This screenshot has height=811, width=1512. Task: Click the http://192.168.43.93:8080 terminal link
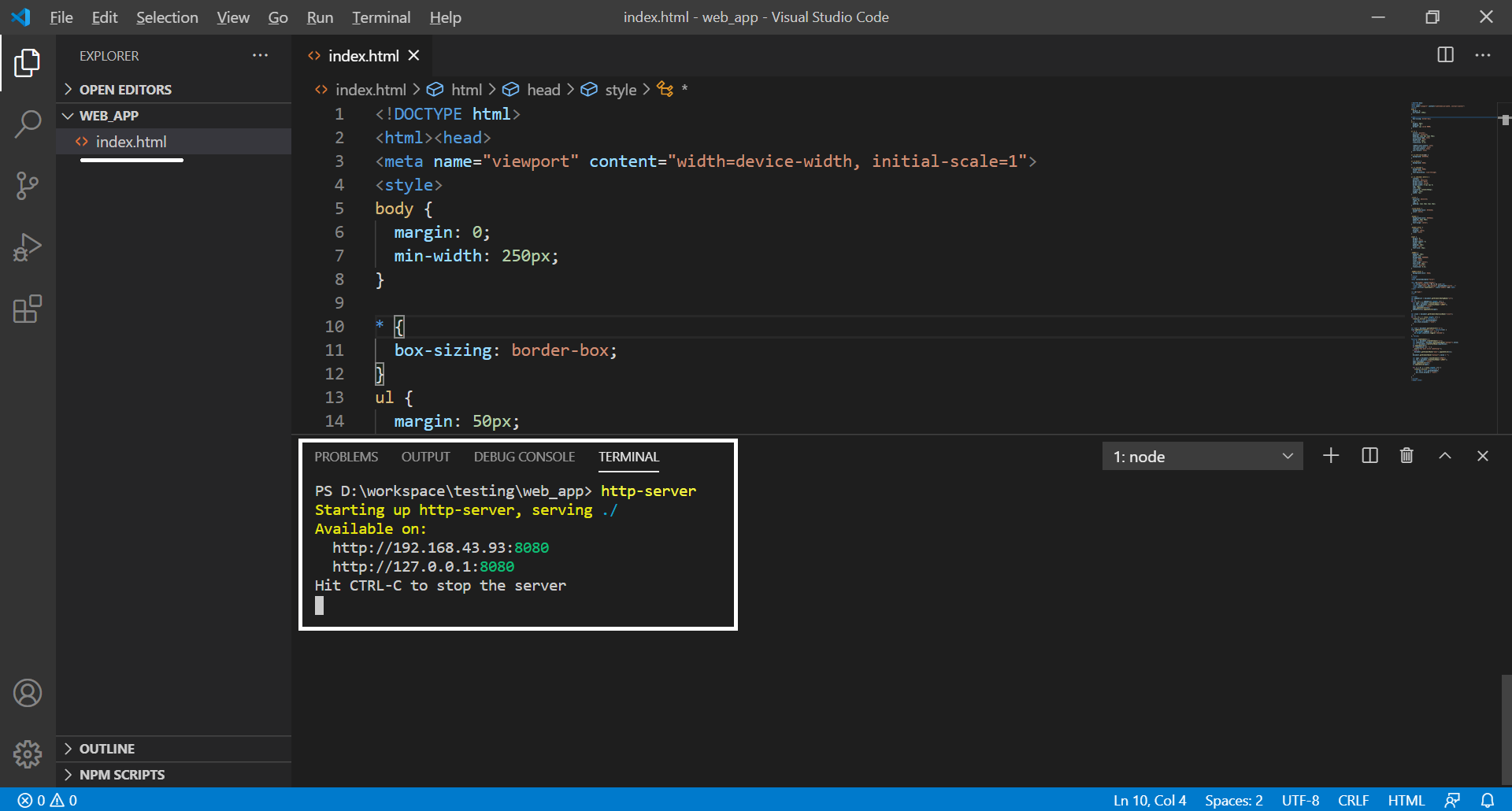(x=440, y=548)
